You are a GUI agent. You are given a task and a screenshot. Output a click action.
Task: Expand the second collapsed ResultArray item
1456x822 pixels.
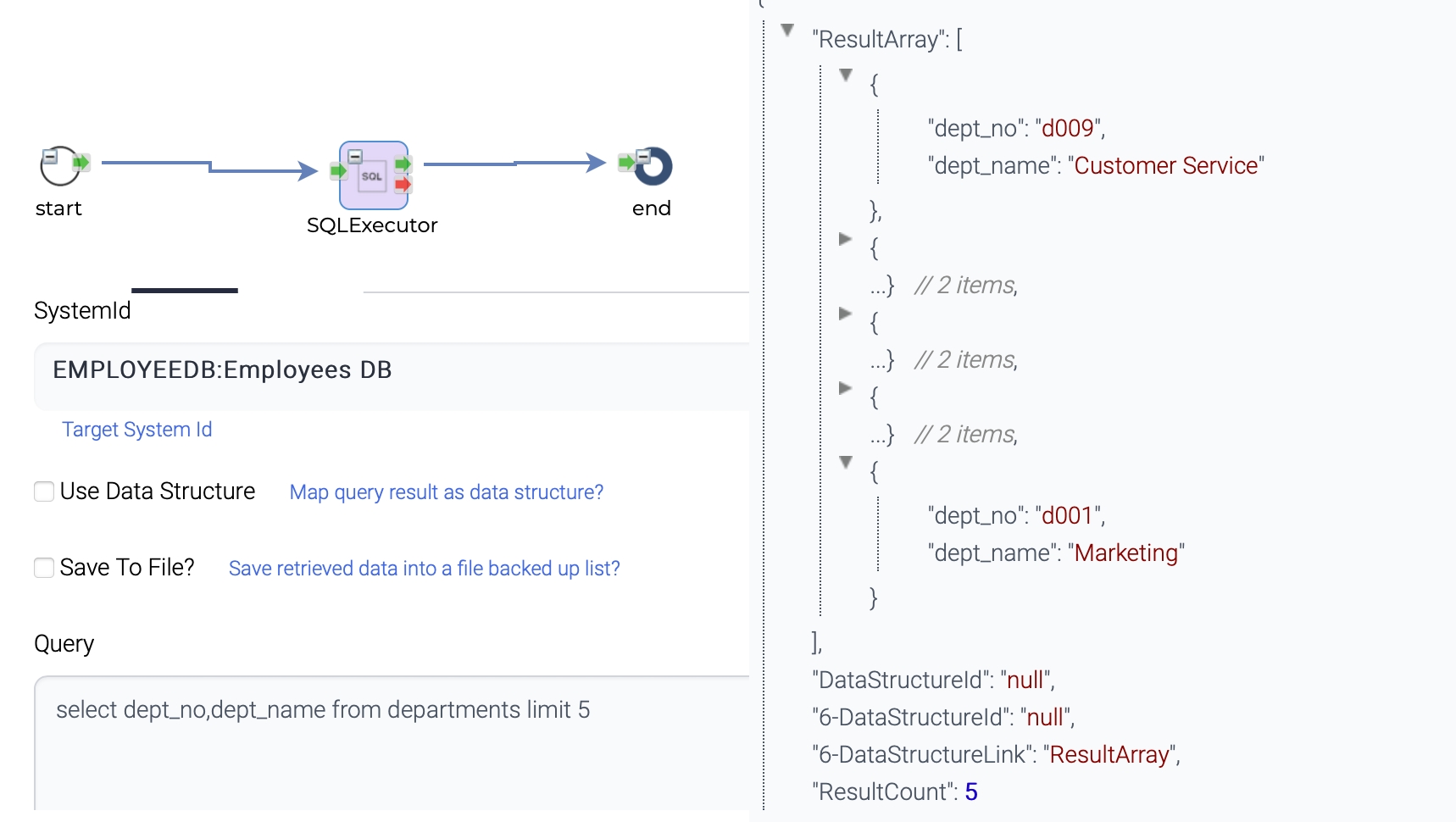click(x=845, y=239)
